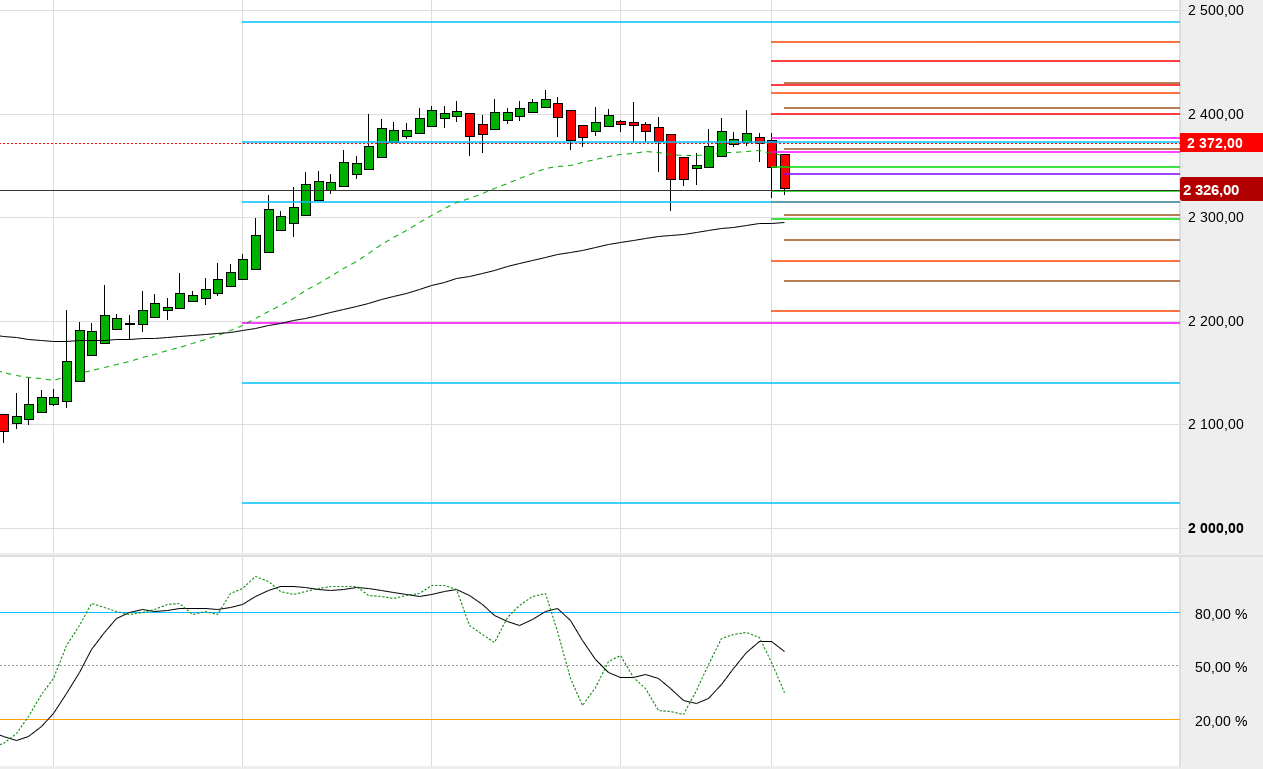Image resolution: width=1263 pixels, height=769 pixels.
Task: Click the 80,00 % oscillator label
Action: pos(1221,614)
